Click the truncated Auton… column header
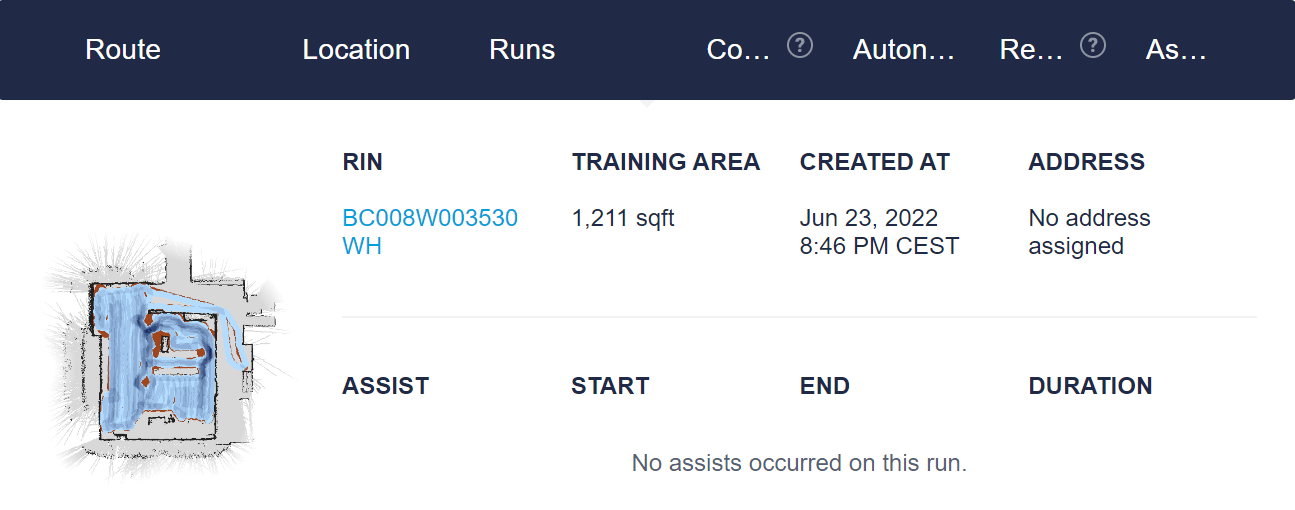This screenshot has width=1295, height=510. pyautogui.click(x=903, y=50)
